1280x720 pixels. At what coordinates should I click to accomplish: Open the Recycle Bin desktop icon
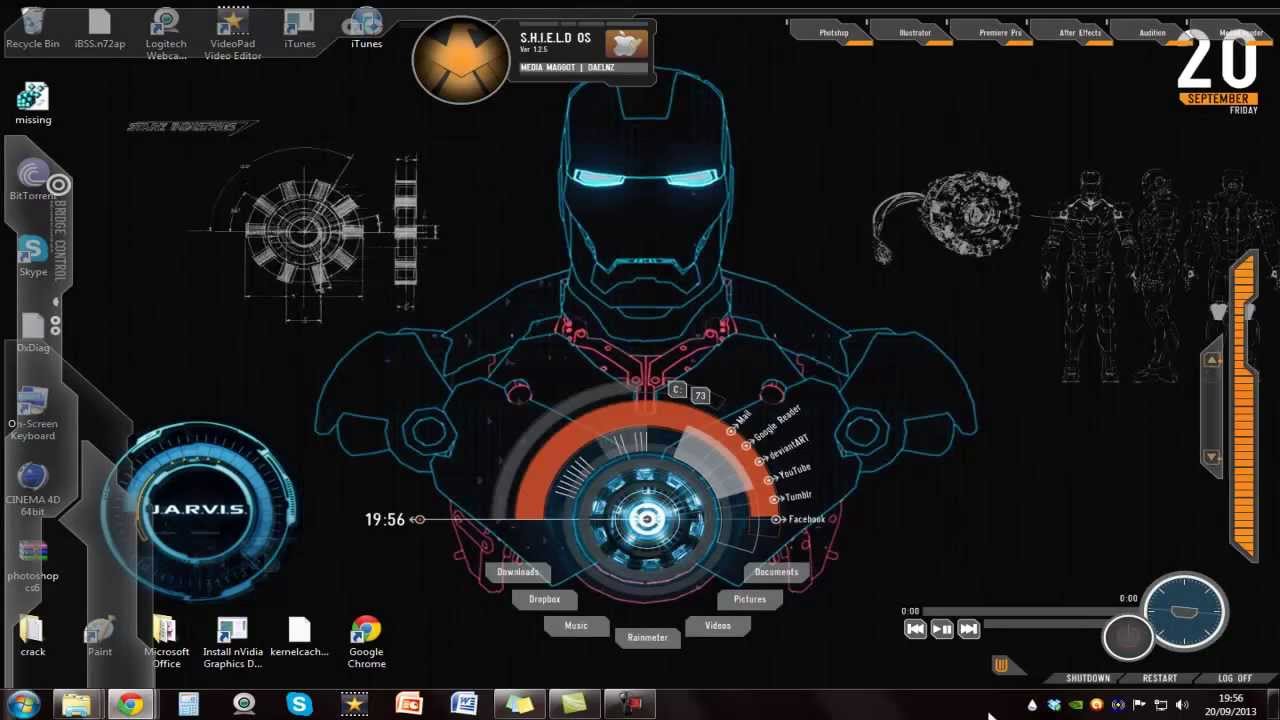tap(33, 28)
